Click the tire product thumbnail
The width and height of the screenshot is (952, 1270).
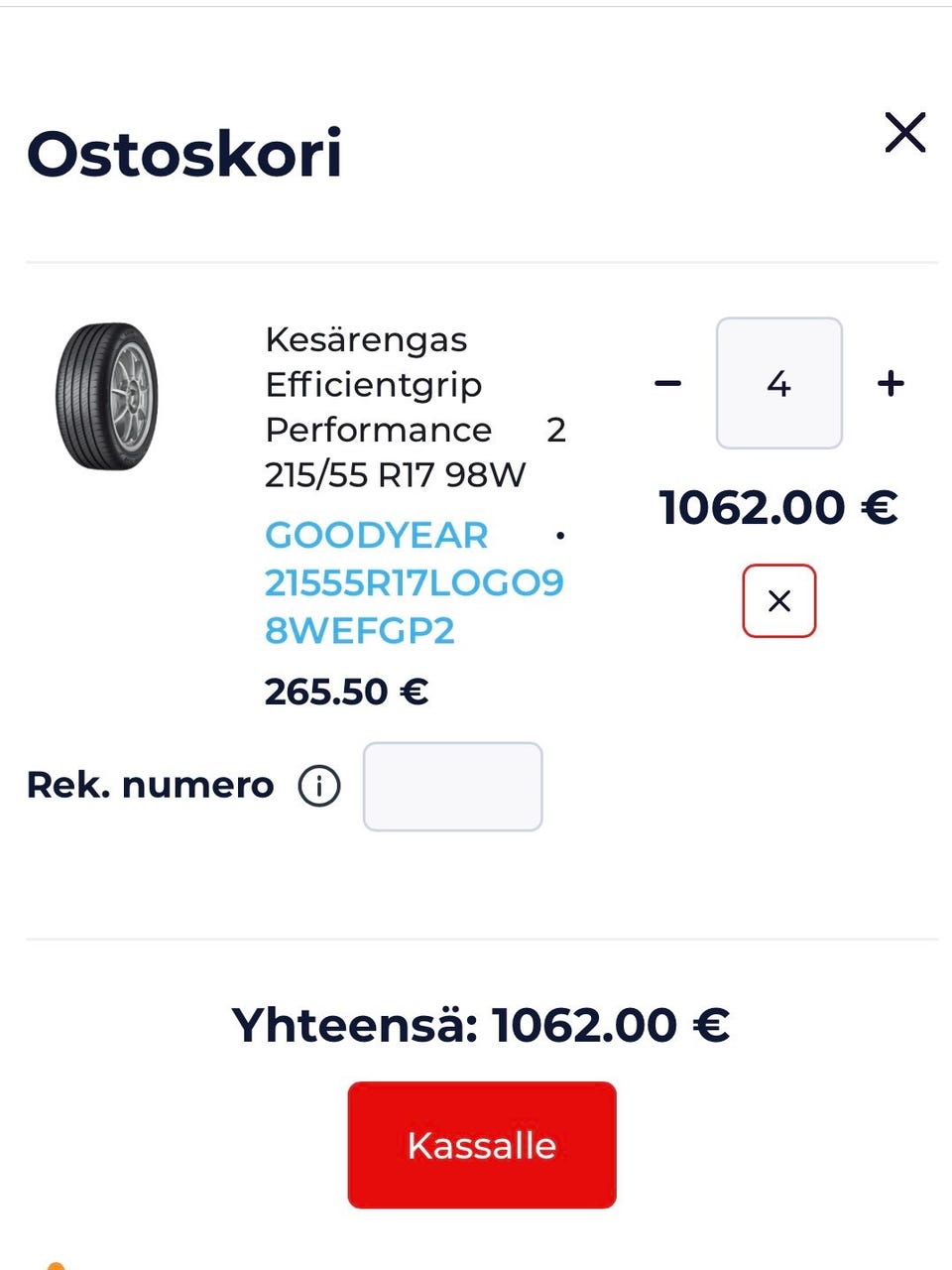click(x=106, y=397)
